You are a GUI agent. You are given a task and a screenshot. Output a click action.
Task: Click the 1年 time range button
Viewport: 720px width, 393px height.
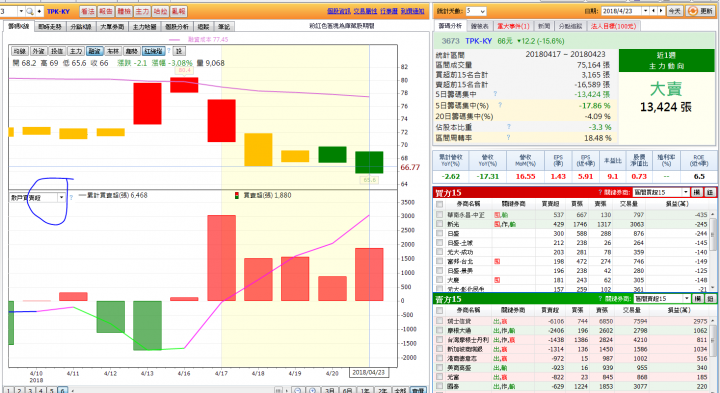pos(365,390)
